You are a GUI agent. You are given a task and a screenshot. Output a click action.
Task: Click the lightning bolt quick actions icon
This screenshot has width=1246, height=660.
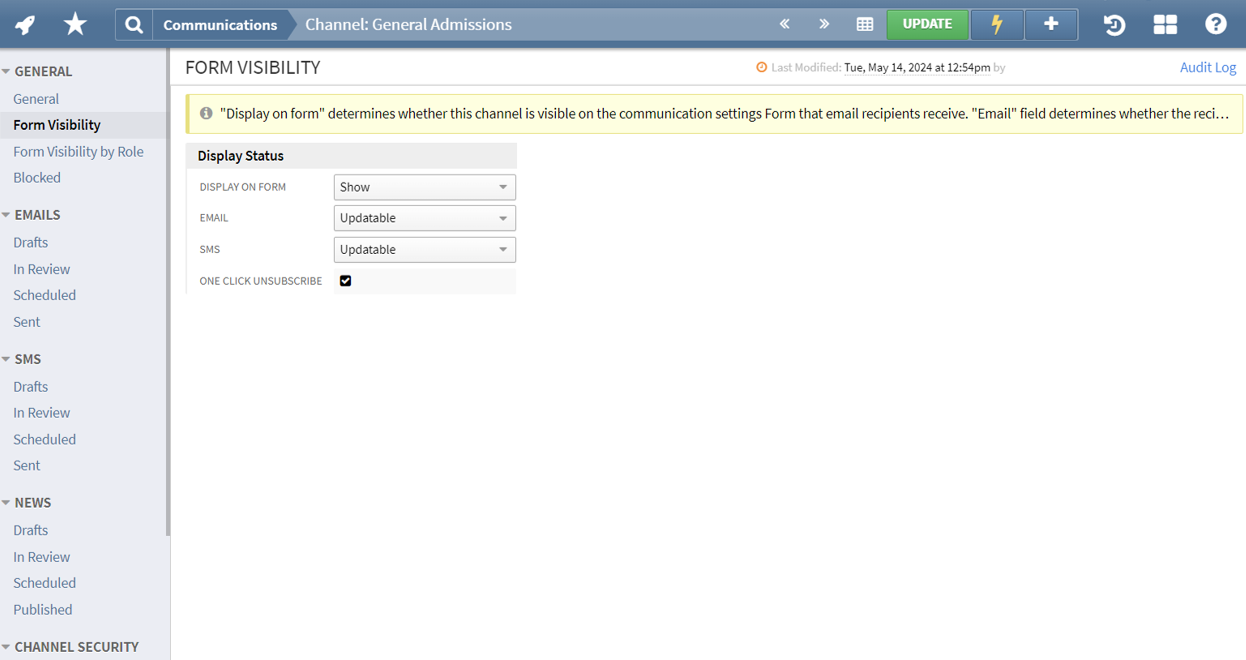click(x=997, y=24)
